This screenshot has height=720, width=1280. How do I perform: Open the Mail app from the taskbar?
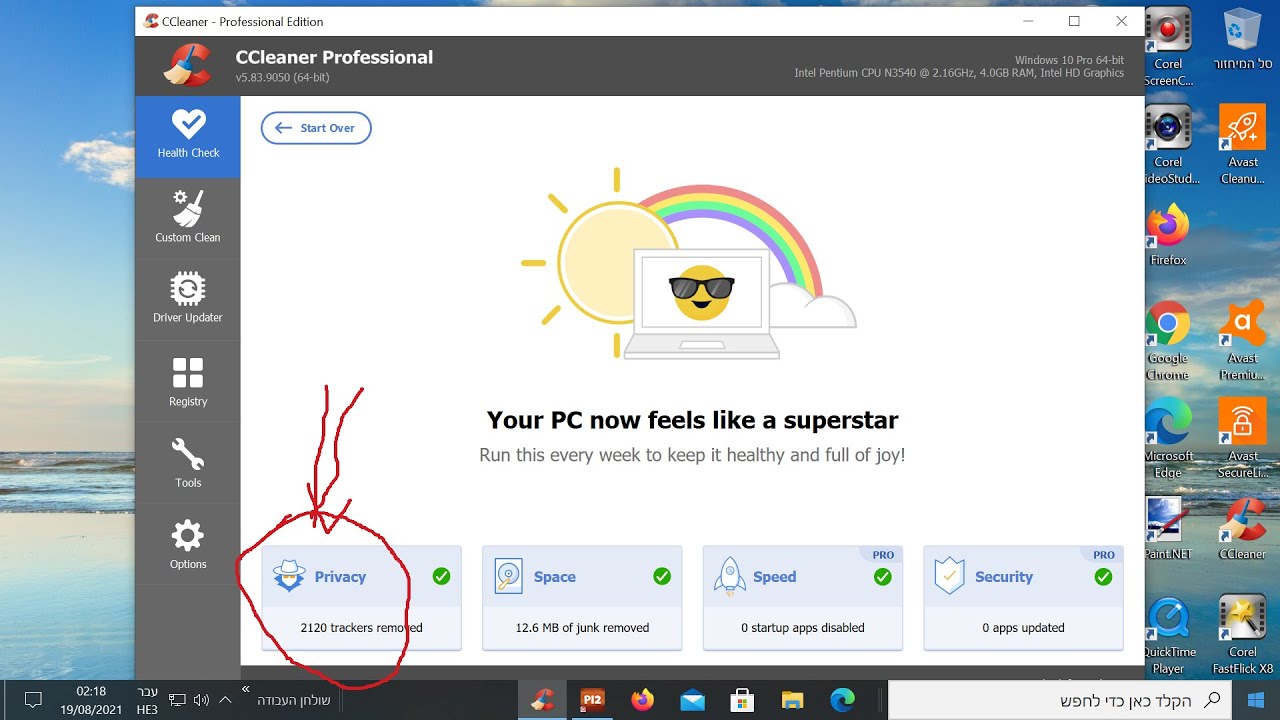tap(692, 700)
